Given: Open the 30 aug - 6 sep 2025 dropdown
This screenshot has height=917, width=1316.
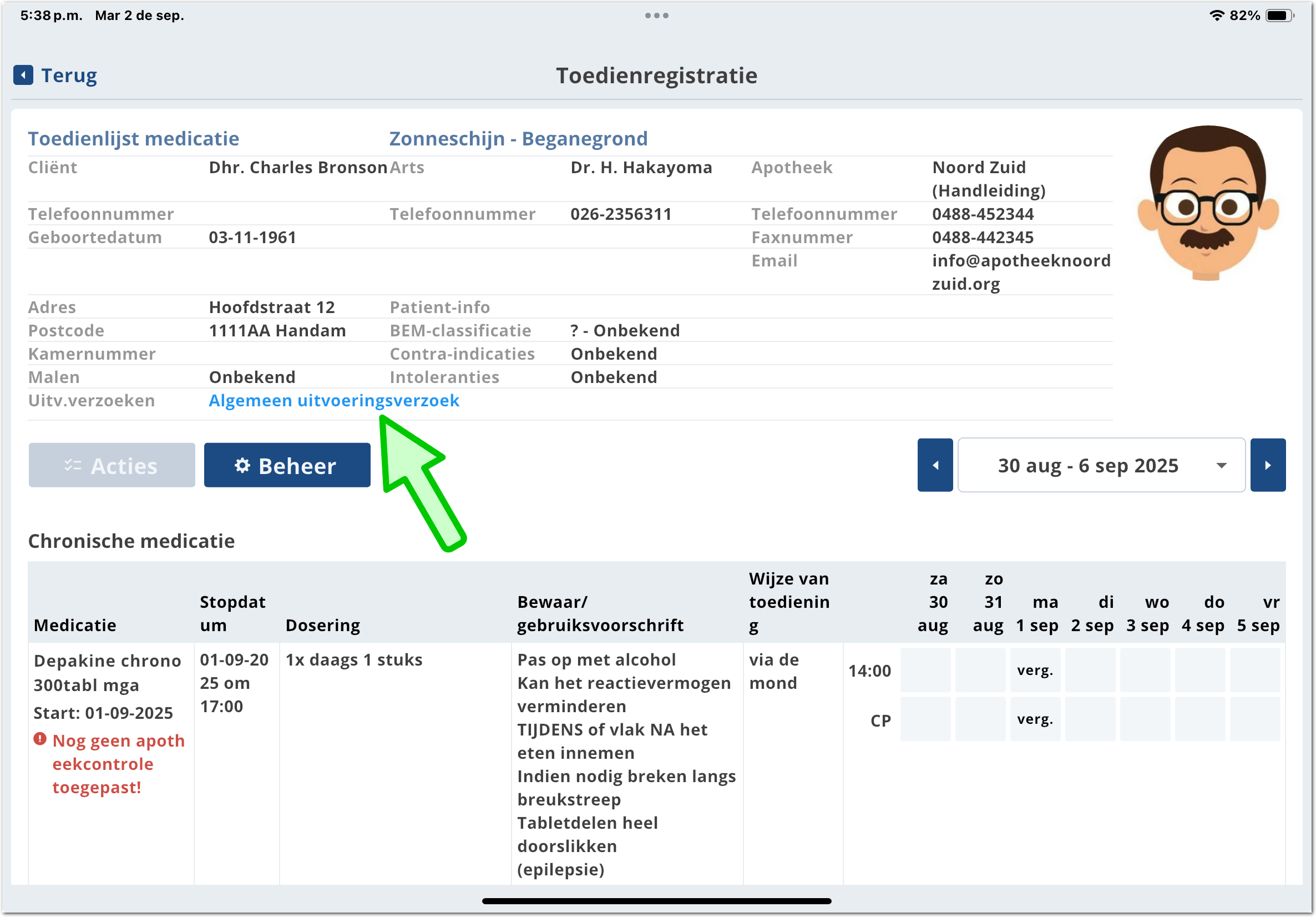Looking at the screenshot, I should pos(1101,465).
